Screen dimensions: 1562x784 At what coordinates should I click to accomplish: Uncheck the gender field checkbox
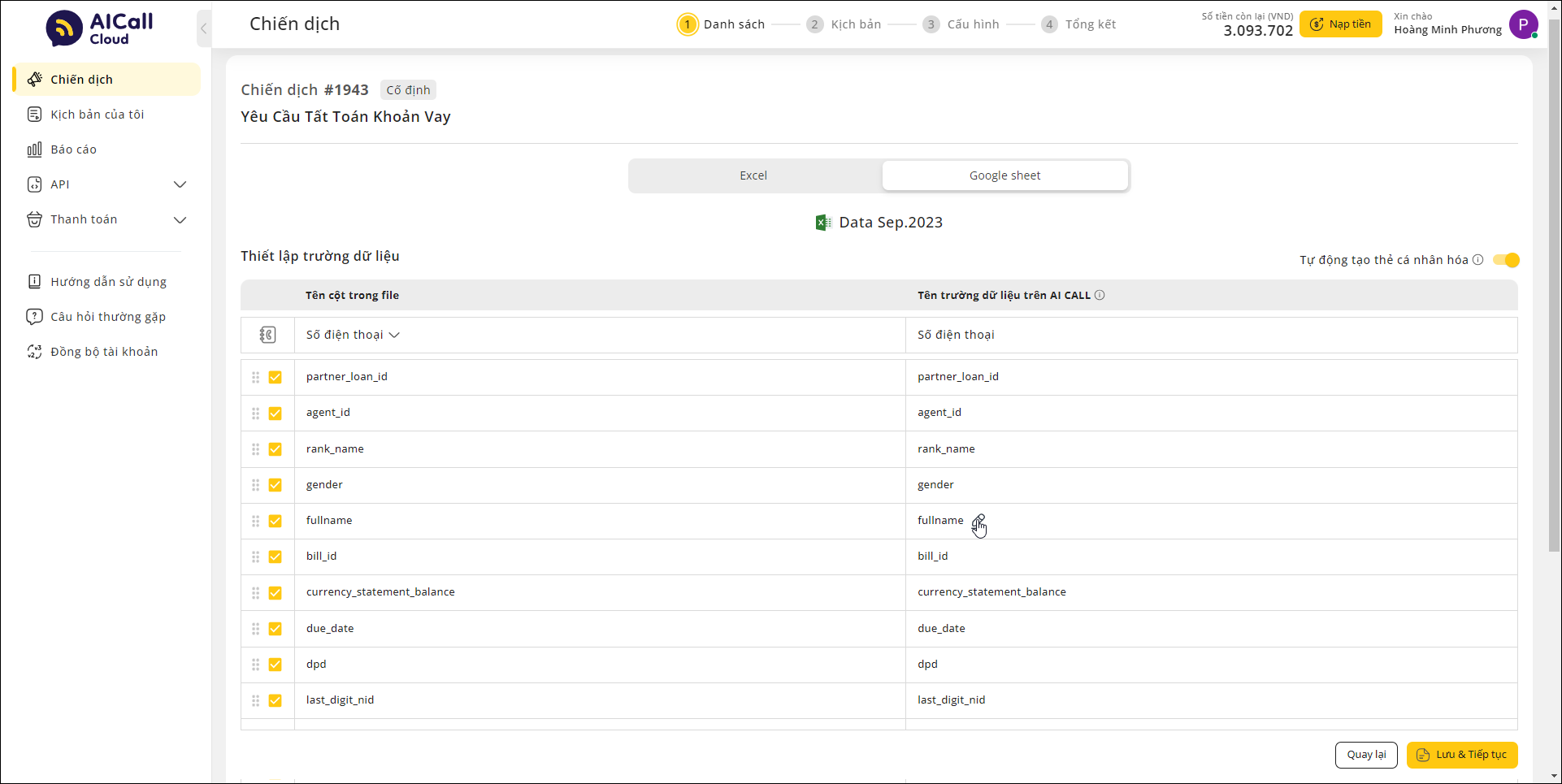click(275, 485)
